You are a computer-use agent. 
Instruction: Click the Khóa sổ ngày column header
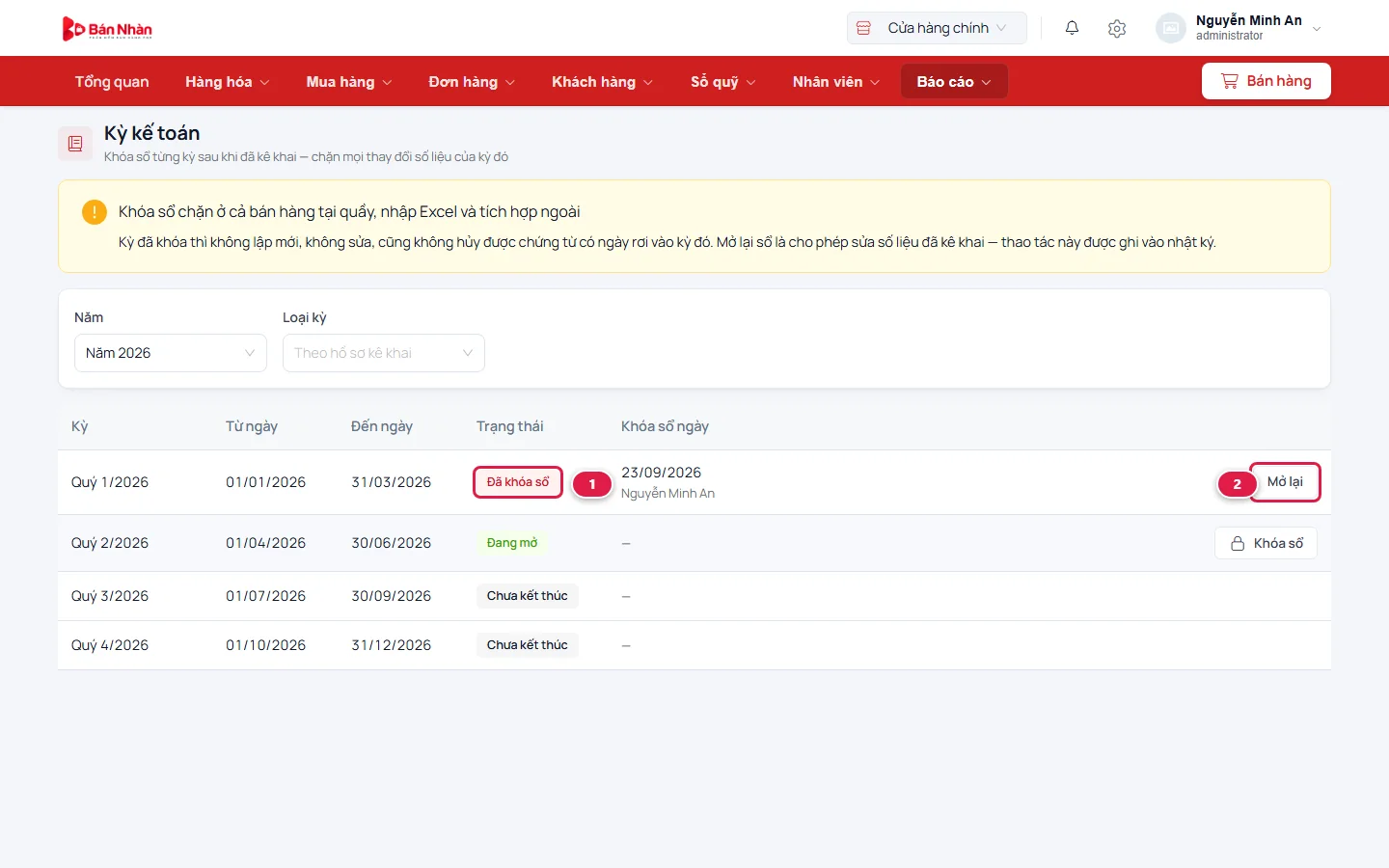point(665,426)
